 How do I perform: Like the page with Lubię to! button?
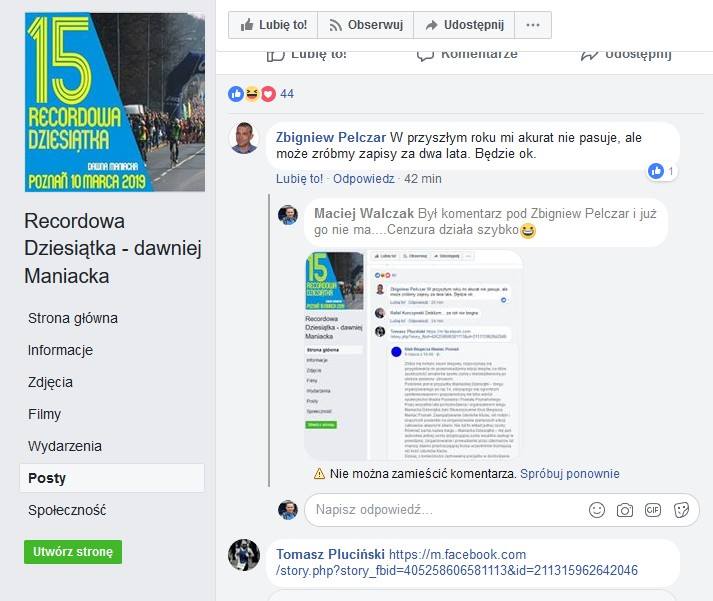pyautogui.click(x=273, y=25)
